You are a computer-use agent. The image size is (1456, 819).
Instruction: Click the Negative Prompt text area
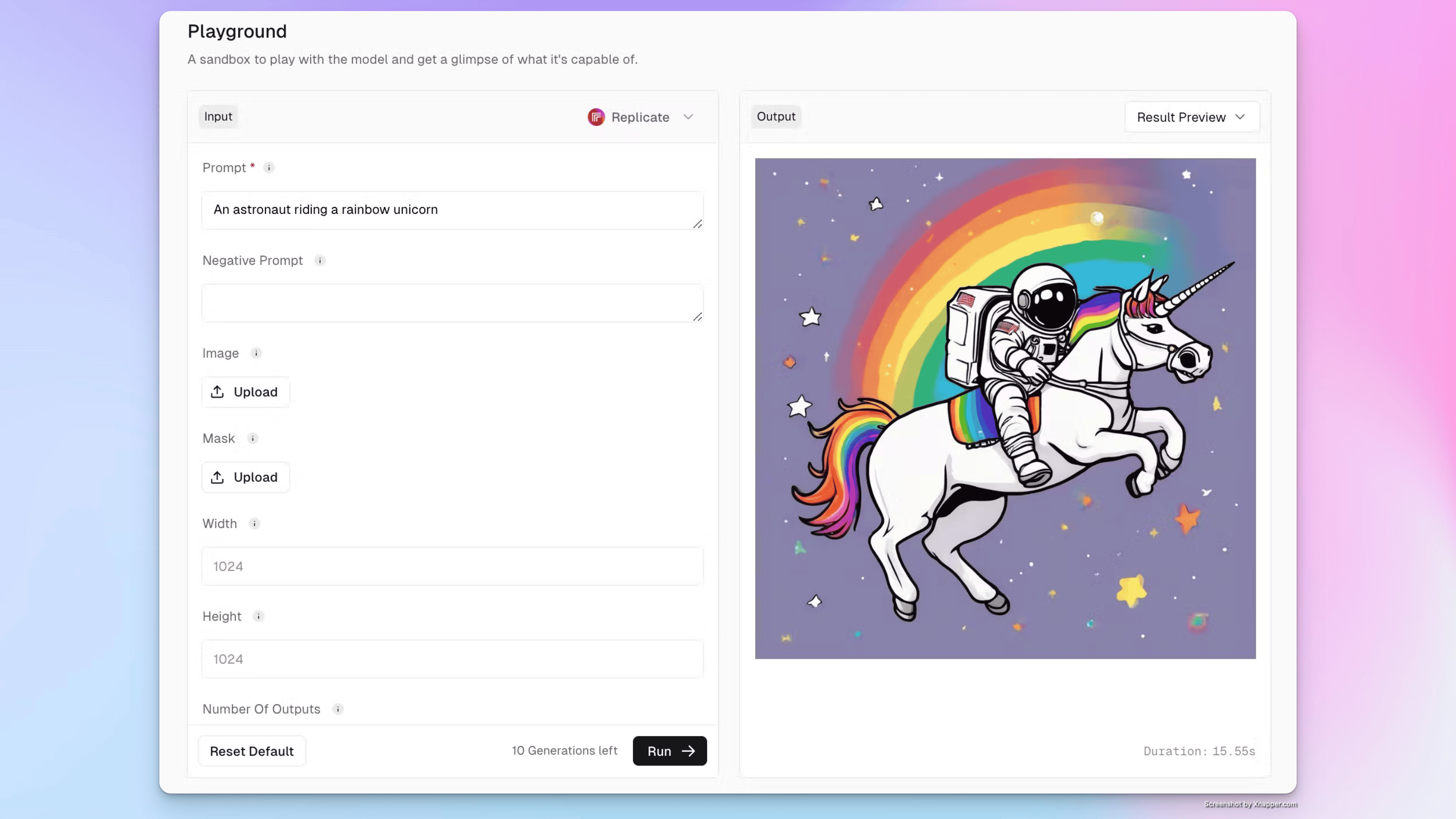pos(452,303)
